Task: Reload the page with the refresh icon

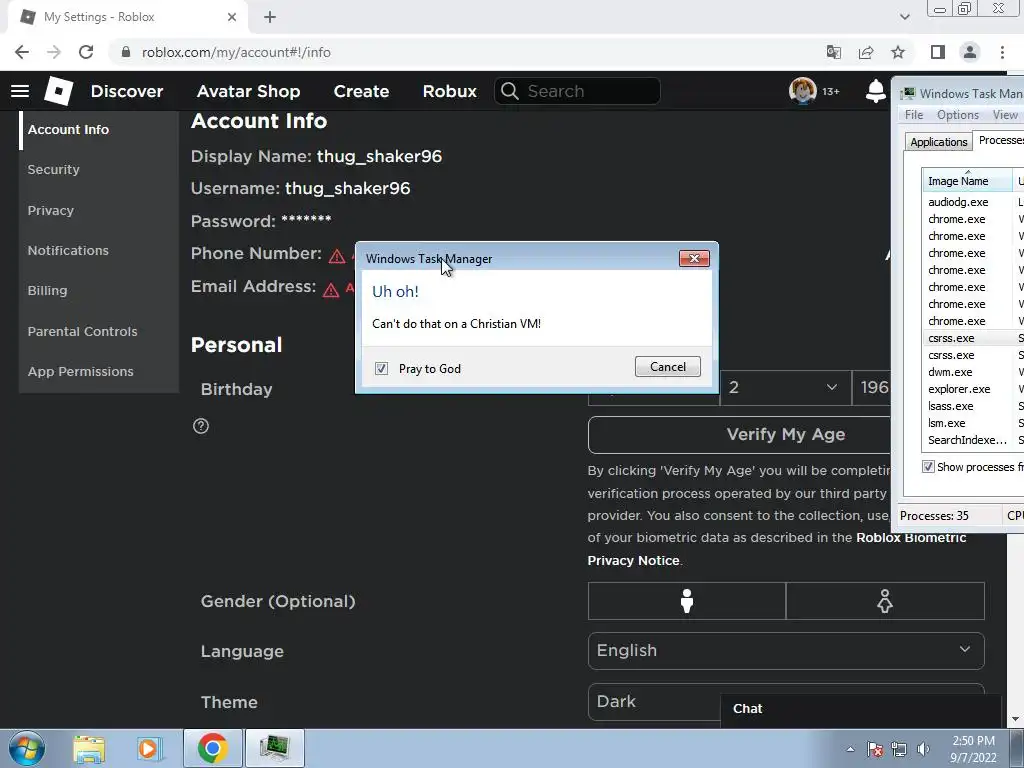Action: point(86,52)
